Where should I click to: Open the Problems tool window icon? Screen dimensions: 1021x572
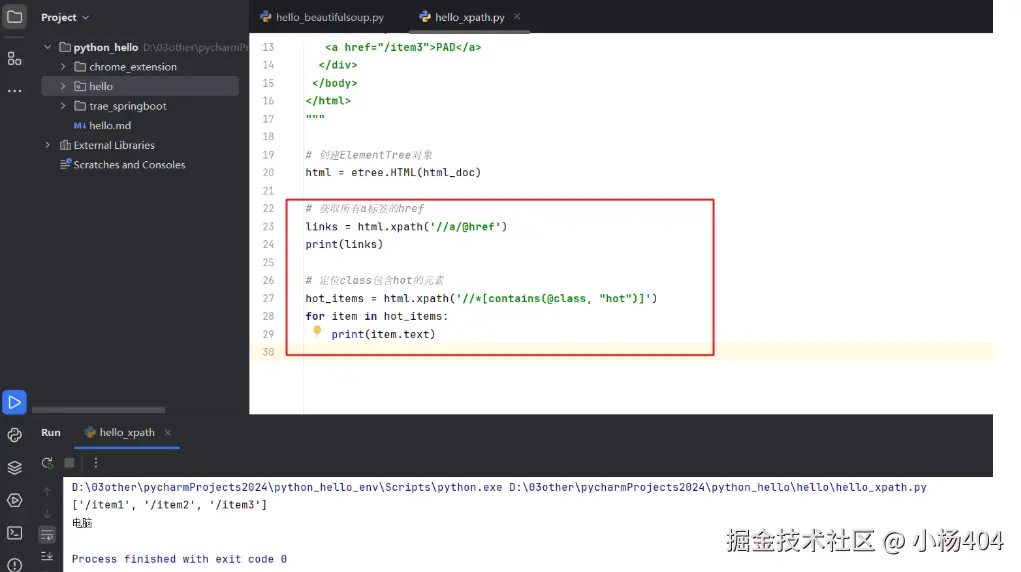point(14,564)
